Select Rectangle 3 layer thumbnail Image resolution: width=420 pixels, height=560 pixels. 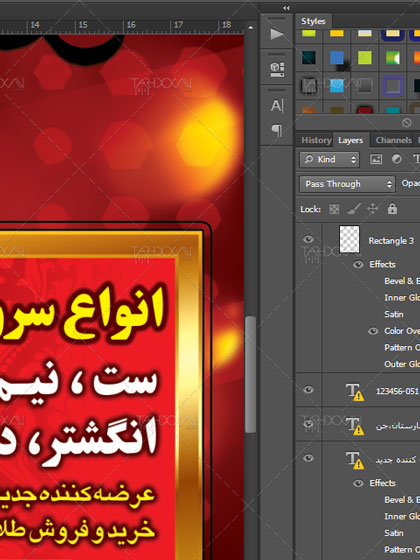[349, 240]
